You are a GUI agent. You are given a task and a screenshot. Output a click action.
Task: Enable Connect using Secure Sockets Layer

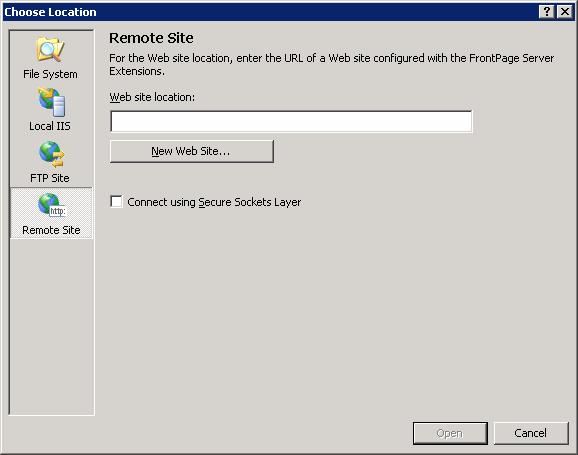tap(116, 202)
